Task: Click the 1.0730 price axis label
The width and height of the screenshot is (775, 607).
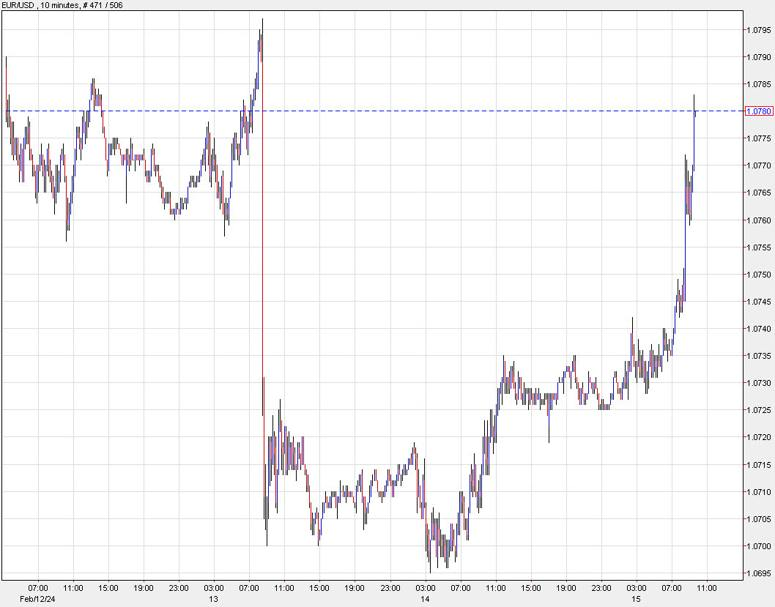Action: tap(759, 383)
